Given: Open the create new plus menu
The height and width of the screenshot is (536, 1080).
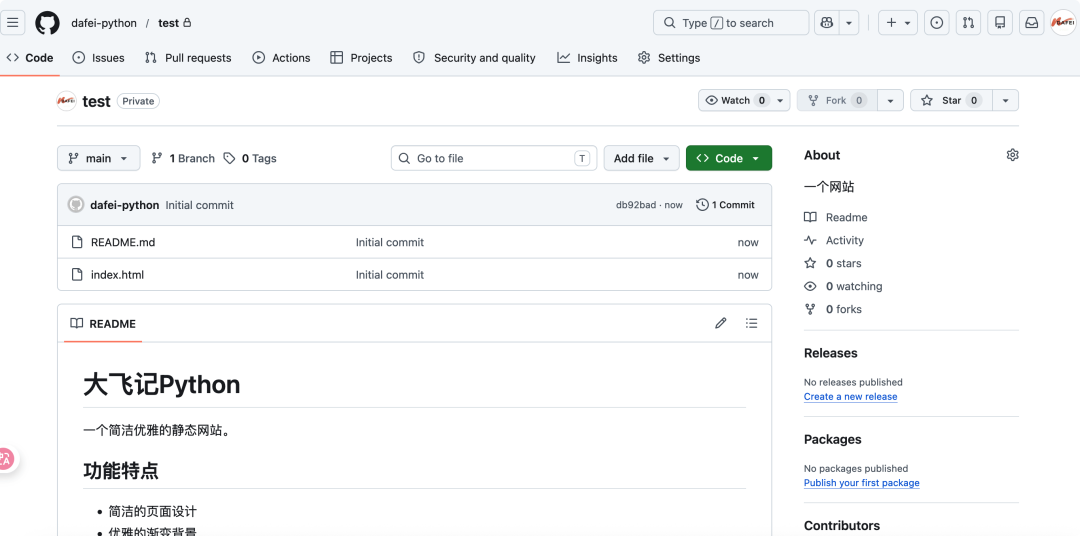Looking at the screenshot, I should click(897, 23).
